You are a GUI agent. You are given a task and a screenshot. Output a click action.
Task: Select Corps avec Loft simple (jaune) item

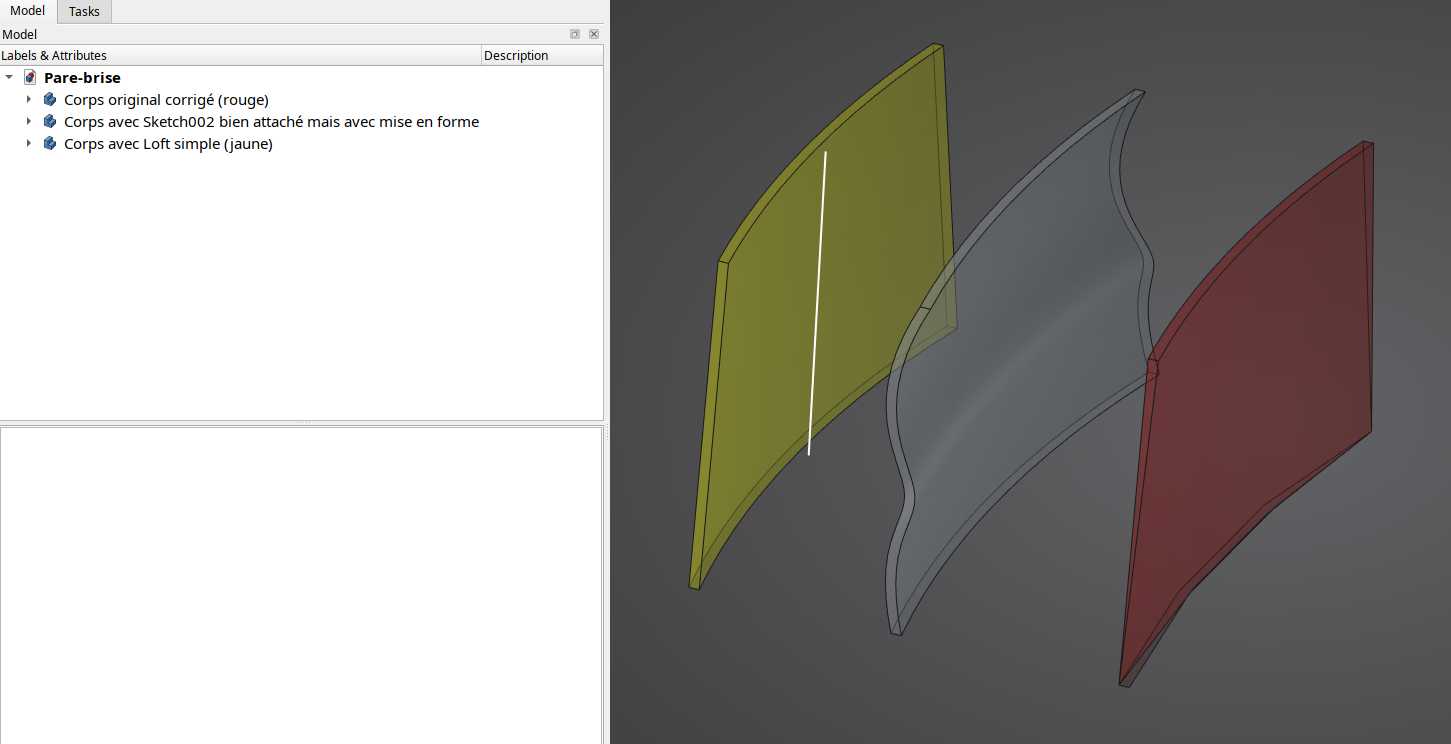(168, 143)
